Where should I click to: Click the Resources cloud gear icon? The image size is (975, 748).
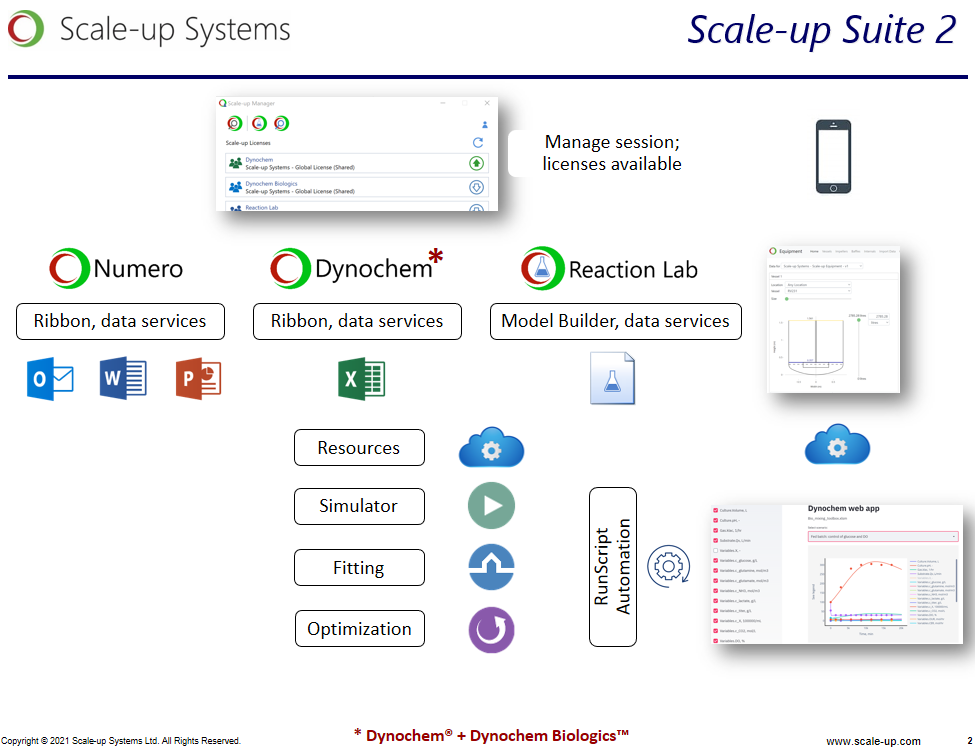[x=491, y=449]
